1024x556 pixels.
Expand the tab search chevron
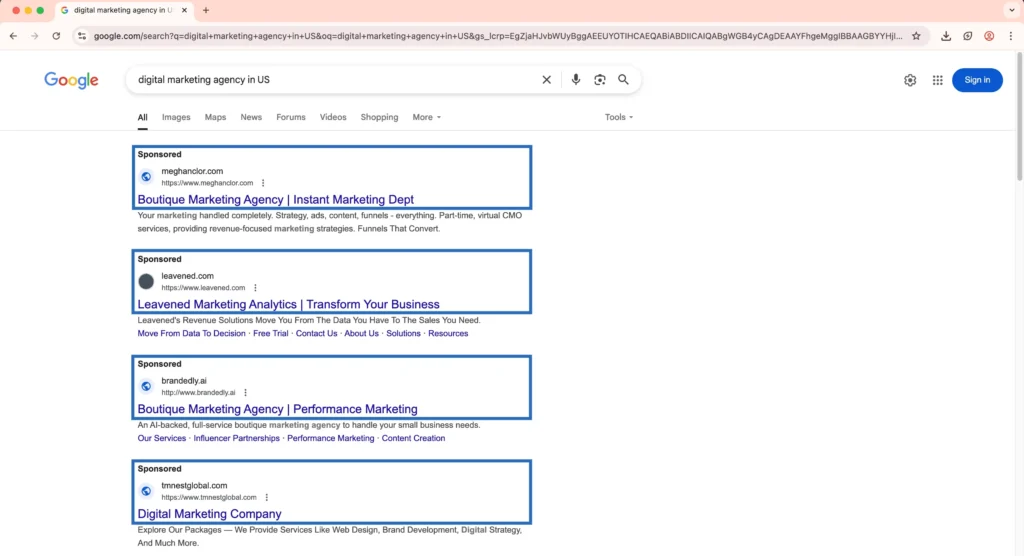[x=1012, y=10]
